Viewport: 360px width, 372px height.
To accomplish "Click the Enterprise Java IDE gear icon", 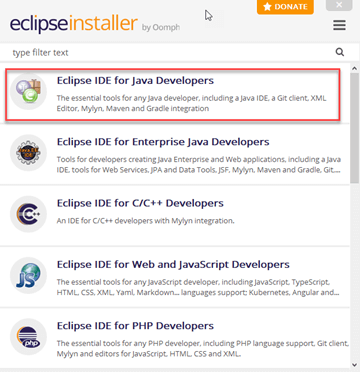I will (28, 153).
